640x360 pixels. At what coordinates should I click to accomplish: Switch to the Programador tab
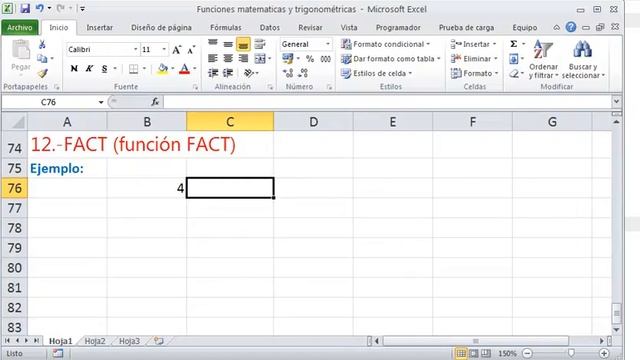pos(398,27)
